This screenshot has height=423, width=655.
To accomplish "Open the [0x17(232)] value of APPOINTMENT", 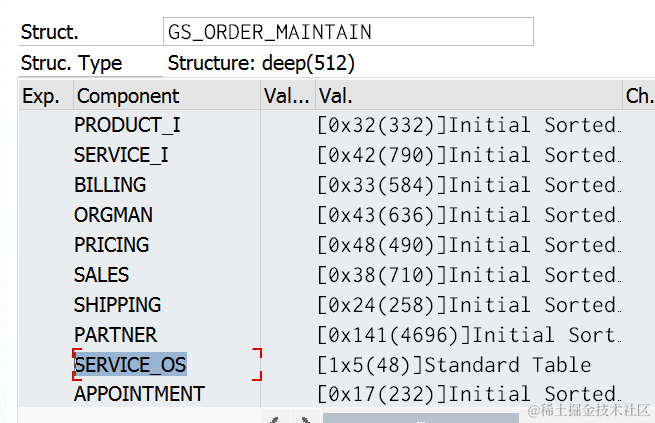I will tap(469, 394).
